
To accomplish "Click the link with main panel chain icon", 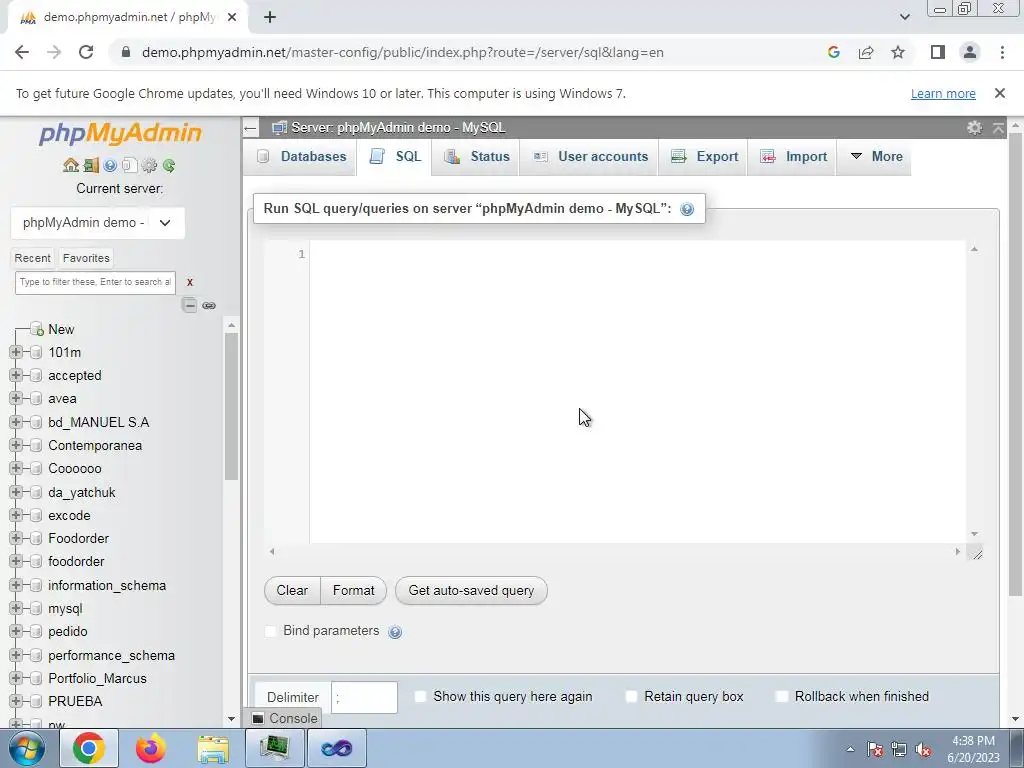I will (x=209, y=305).
